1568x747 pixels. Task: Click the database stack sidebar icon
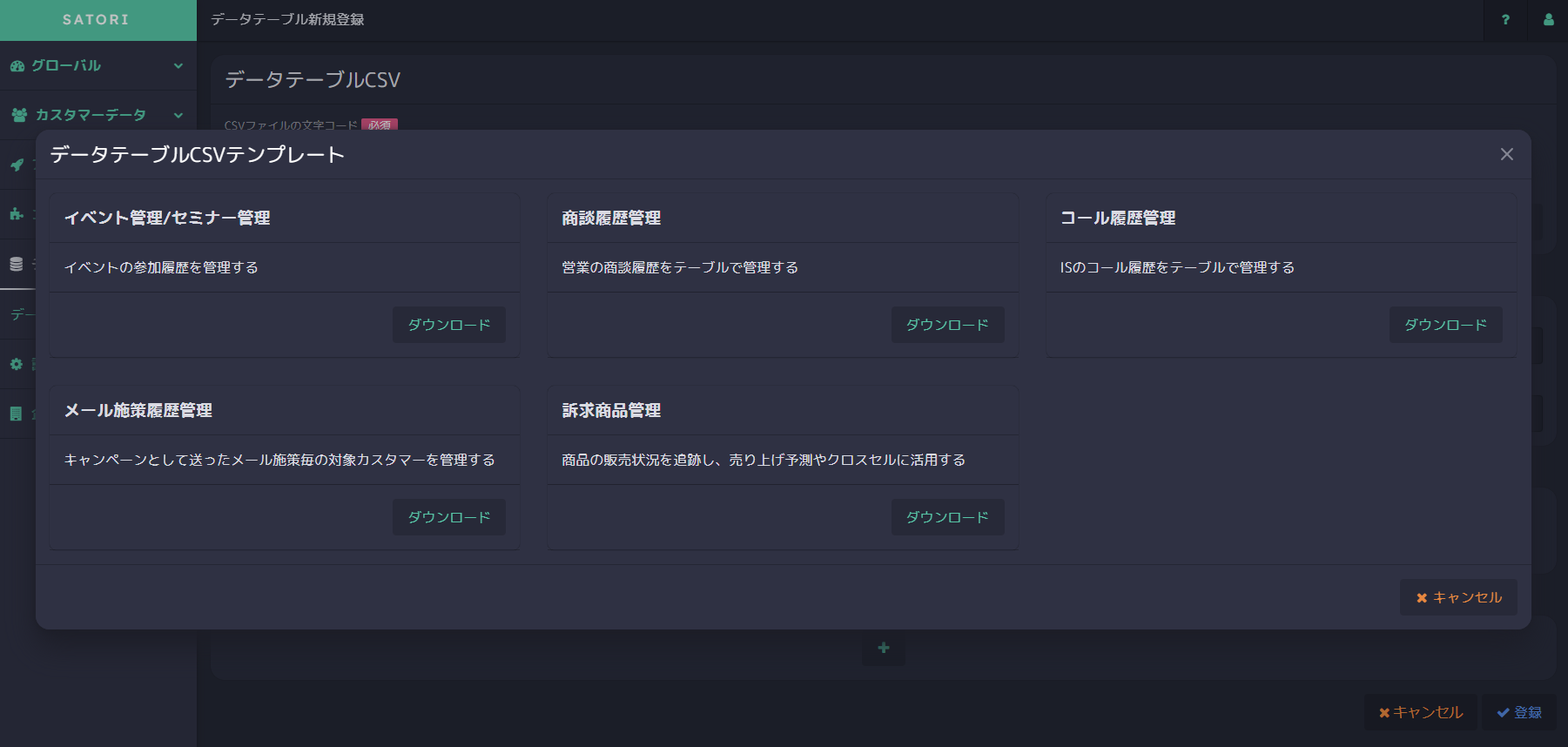(x=17, y=264)
